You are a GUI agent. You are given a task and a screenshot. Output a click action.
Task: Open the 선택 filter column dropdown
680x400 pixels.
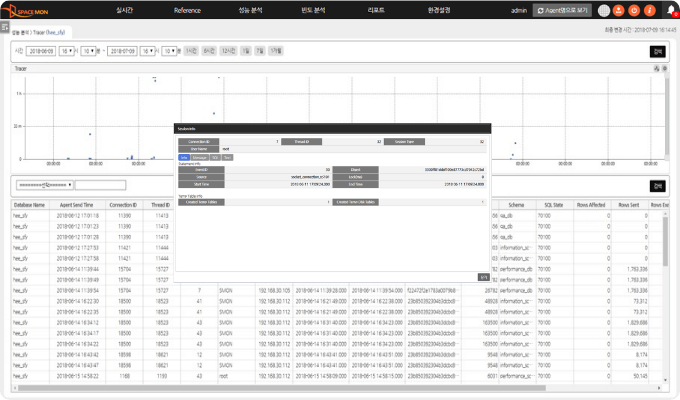pos(45,185)
